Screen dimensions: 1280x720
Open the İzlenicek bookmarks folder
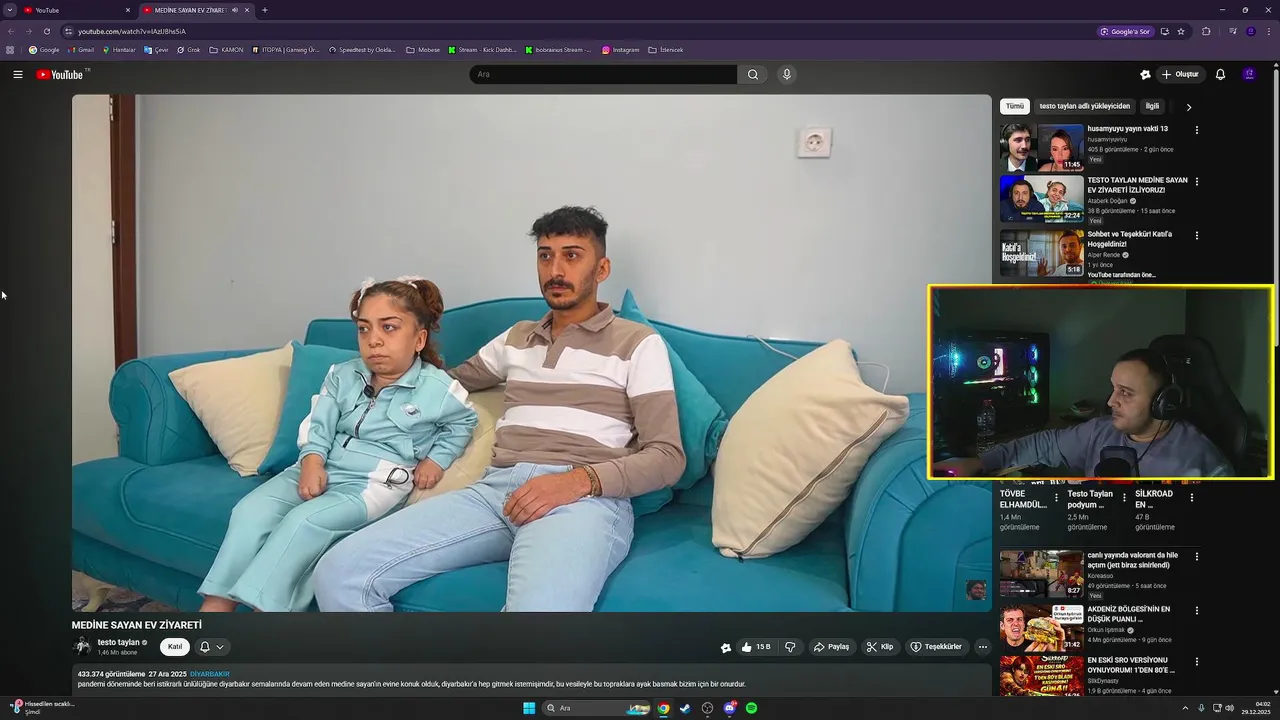point(666,50)
